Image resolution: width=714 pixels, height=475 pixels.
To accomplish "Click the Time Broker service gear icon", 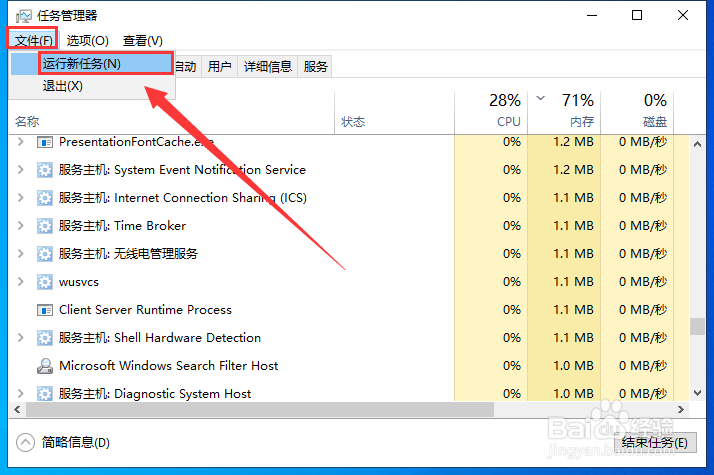I will [45, 226].
